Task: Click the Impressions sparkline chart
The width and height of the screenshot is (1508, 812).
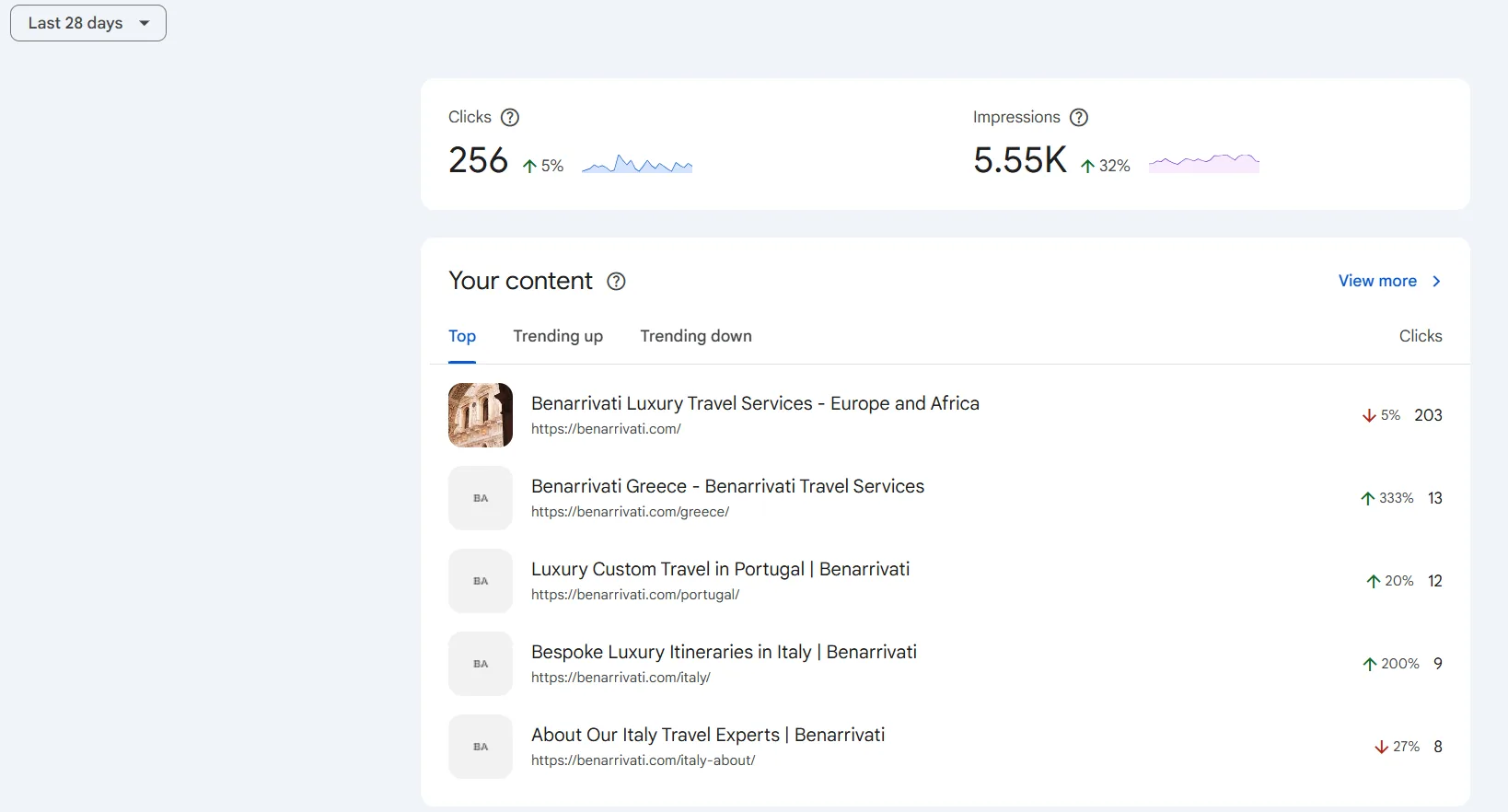Action: coord(1204,163)
